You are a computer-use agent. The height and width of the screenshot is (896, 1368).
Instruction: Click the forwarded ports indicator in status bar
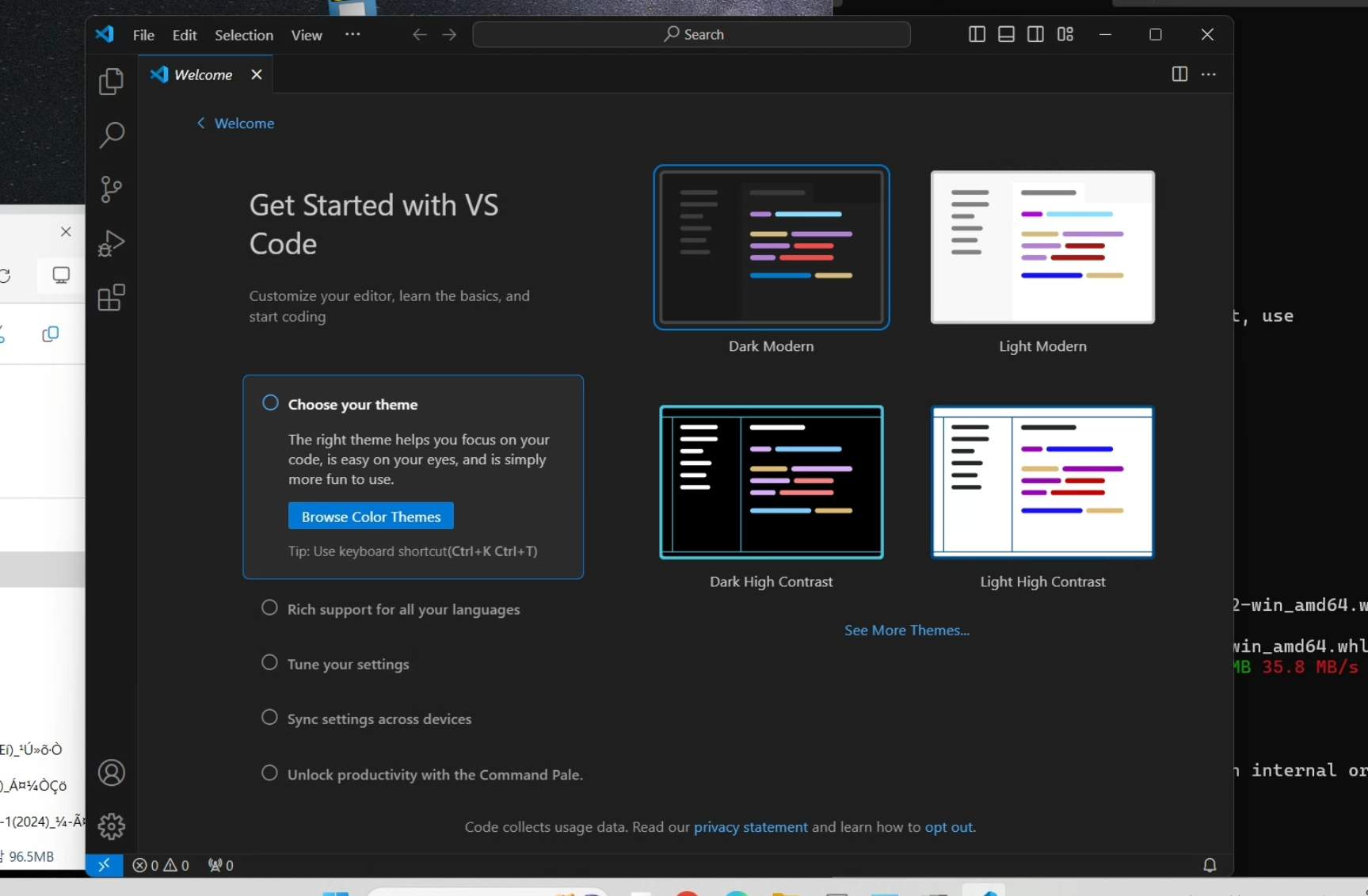tap(220, 865)
